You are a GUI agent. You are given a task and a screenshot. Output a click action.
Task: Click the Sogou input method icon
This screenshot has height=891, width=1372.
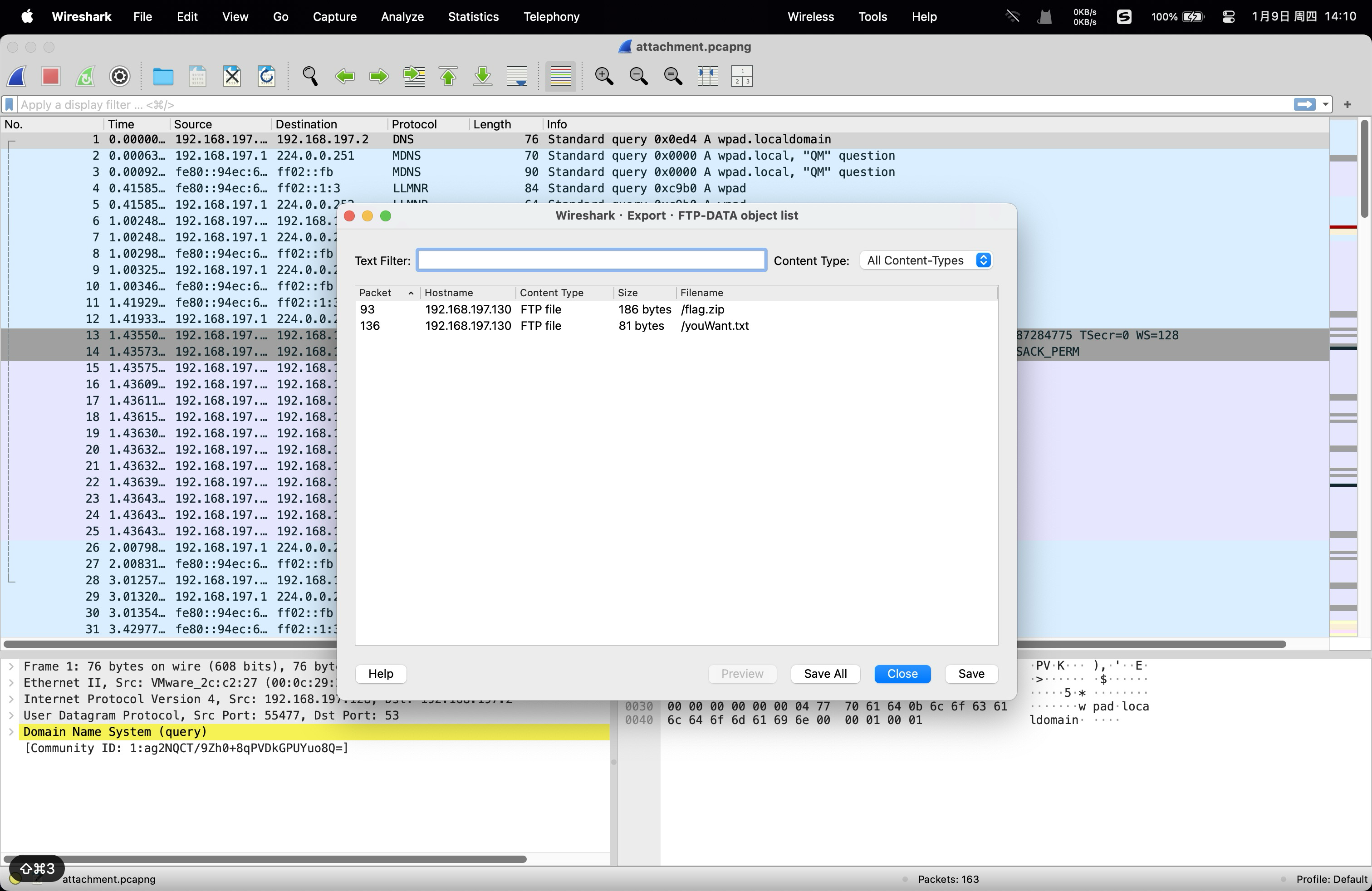[x=1123, y=17]
